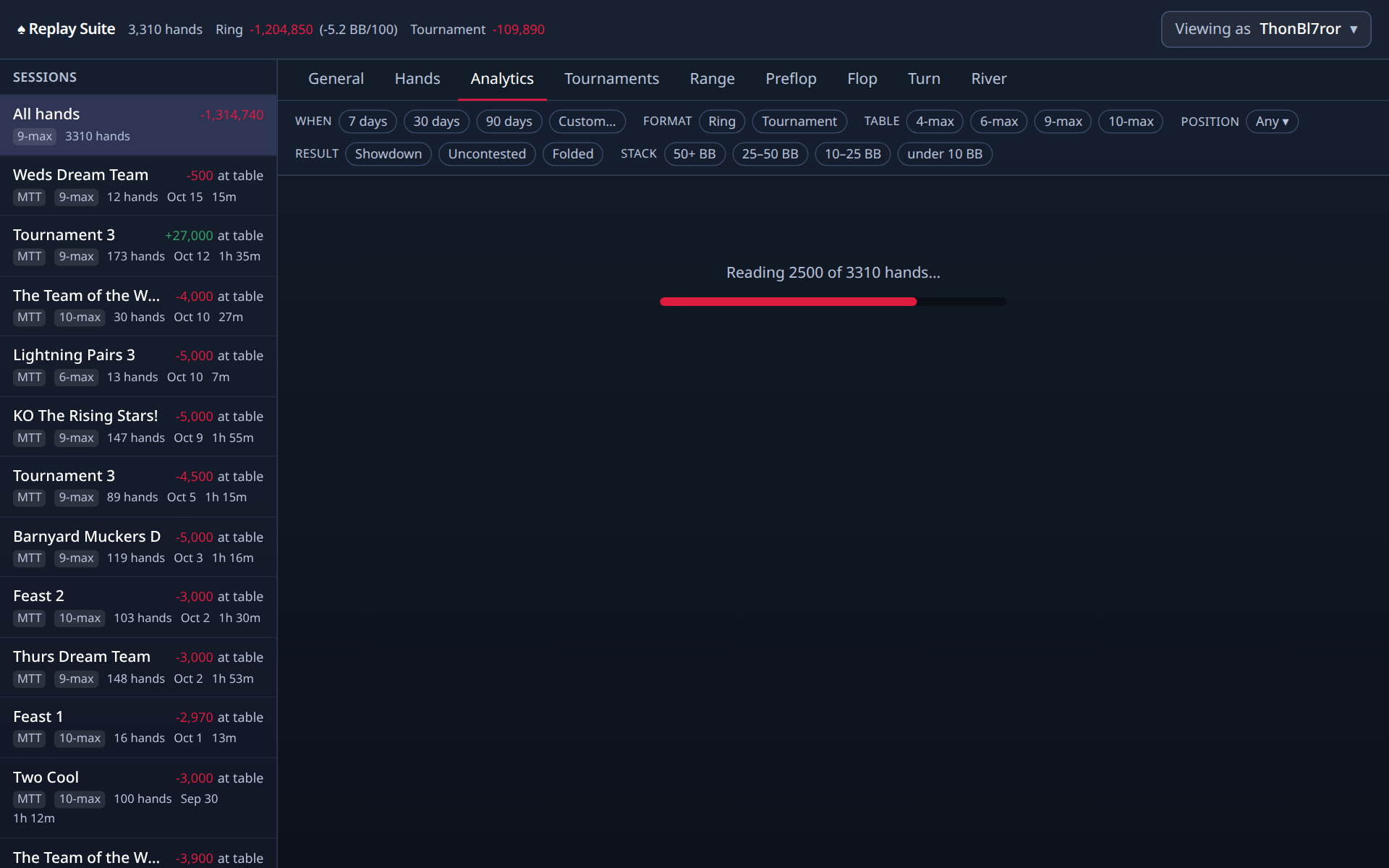1389x868 pixels.
Task: Select the River tab
Action: pos(989,79)
